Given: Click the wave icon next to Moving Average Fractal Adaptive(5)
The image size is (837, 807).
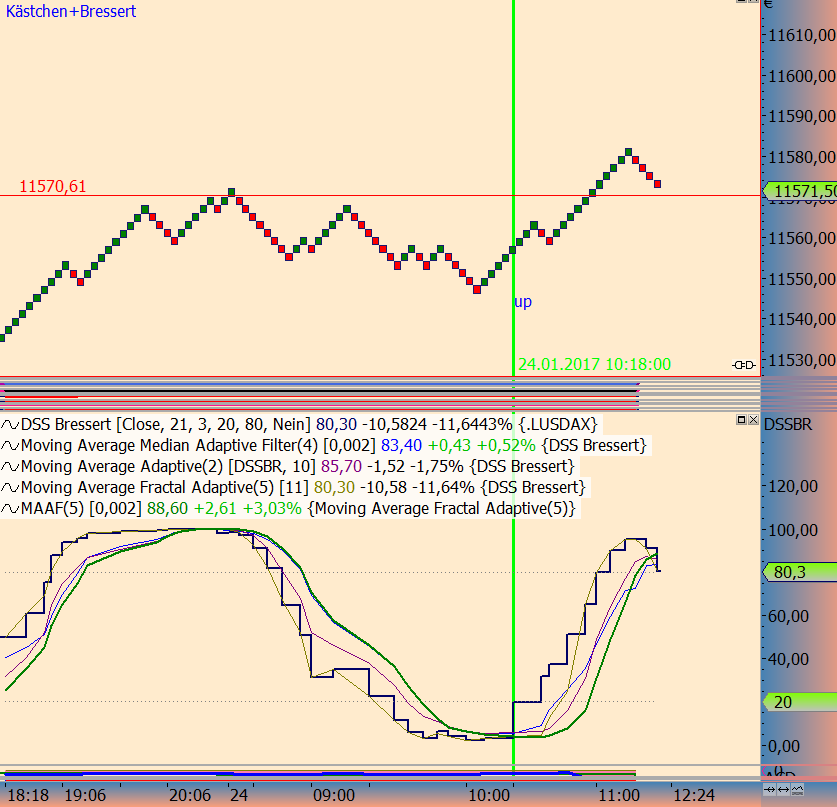Looking at the screenshot, I should coord(10,487).
